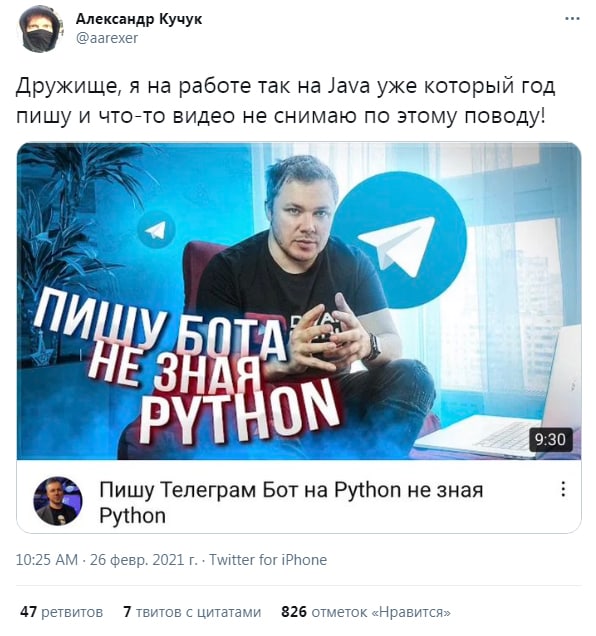This screenshot has height=636, width=596.
Task: Open video title Пишу Телеграм Бот на Python
Action: [291, 503]
